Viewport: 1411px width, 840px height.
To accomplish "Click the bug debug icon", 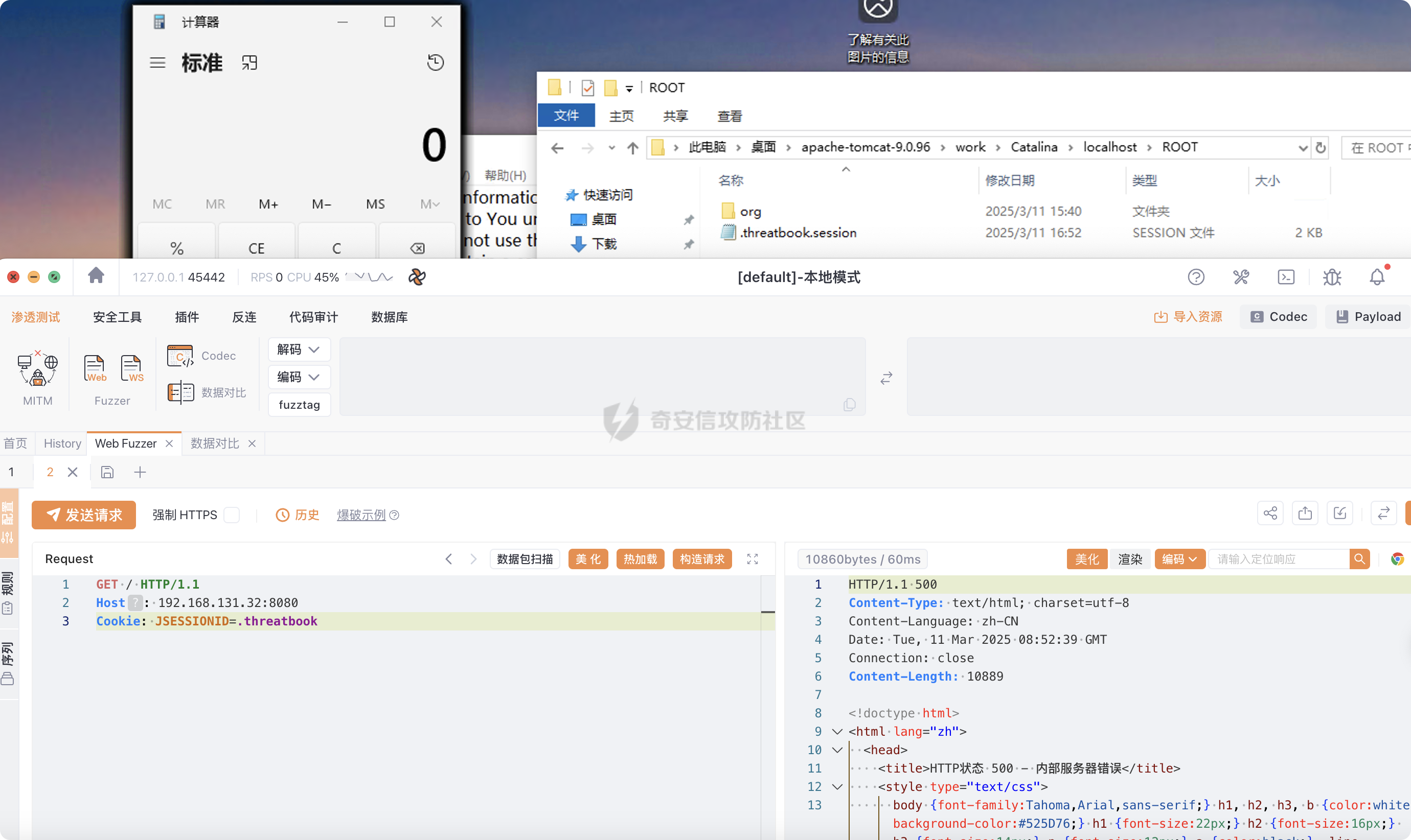I will tap(1332, 277).
